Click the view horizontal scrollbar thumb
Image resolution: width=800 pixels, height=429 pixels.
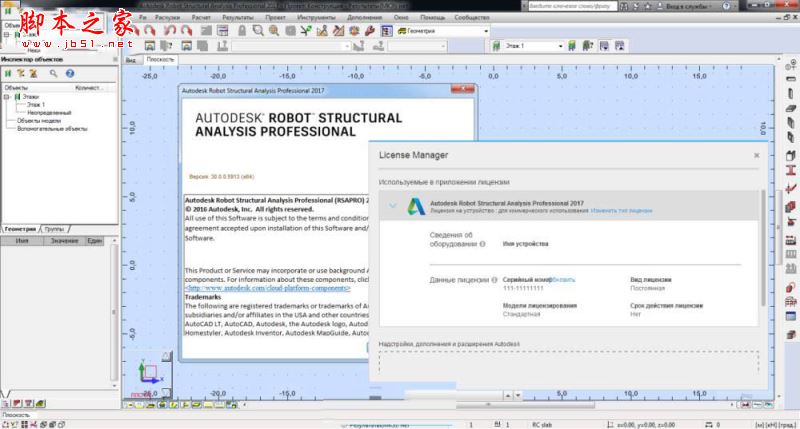526,405
